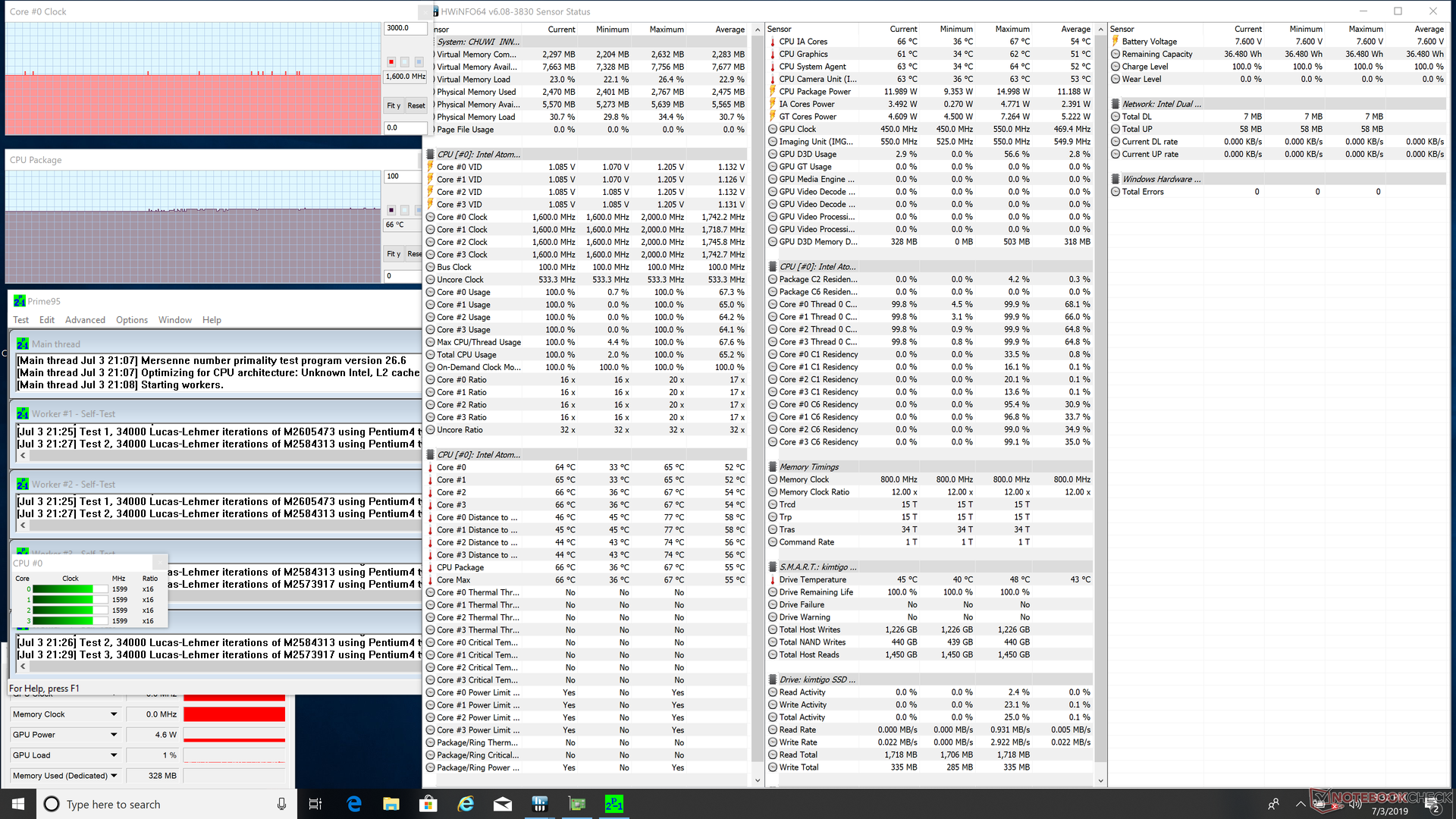Image resolution: width=1456 pixels, height=819 pixels.
Task: Toggle red color box in Core #0 Clock graph
Action: (x=391, y=61)
